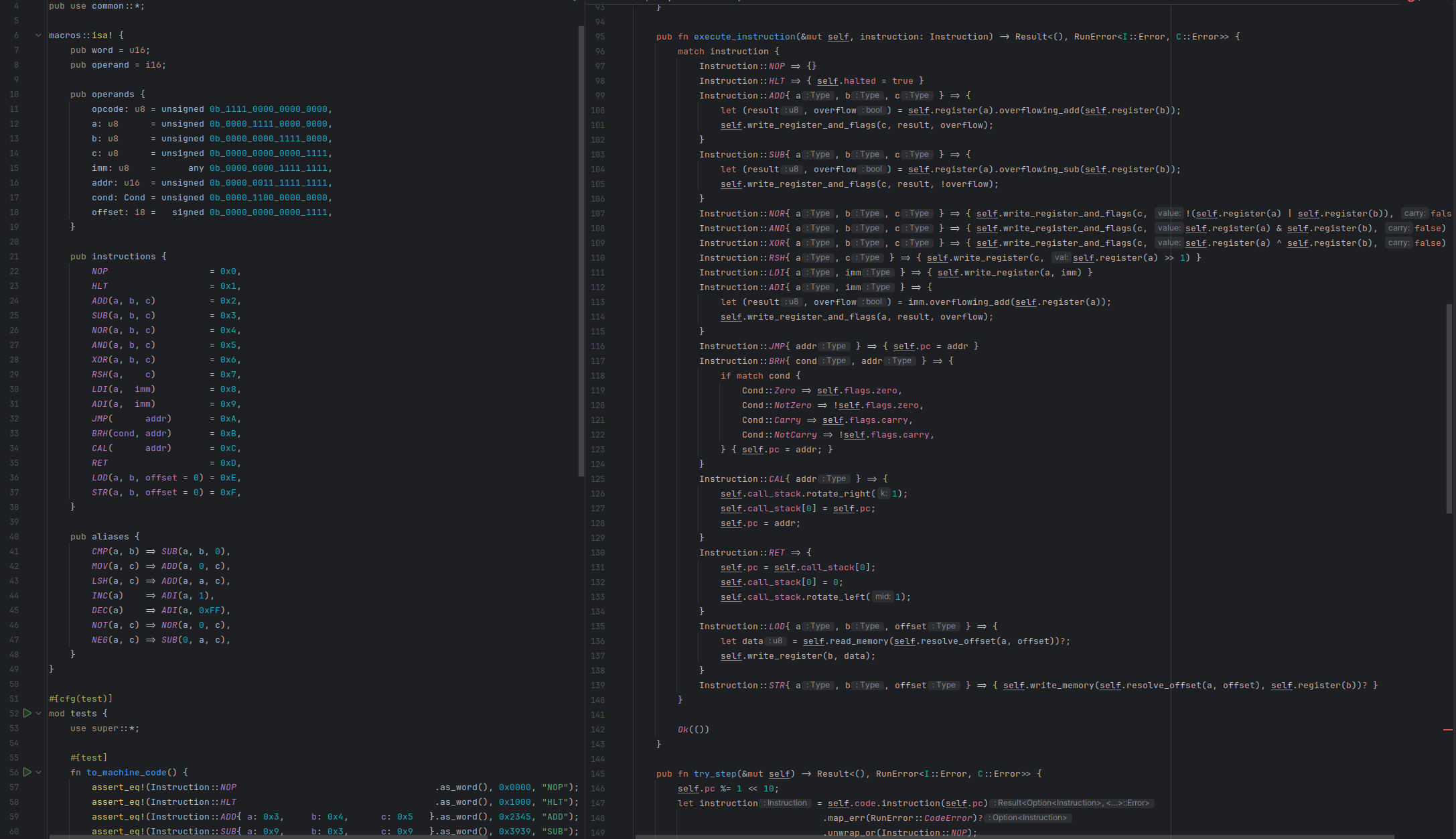Click the CAL opcode value 0xC

228,448
